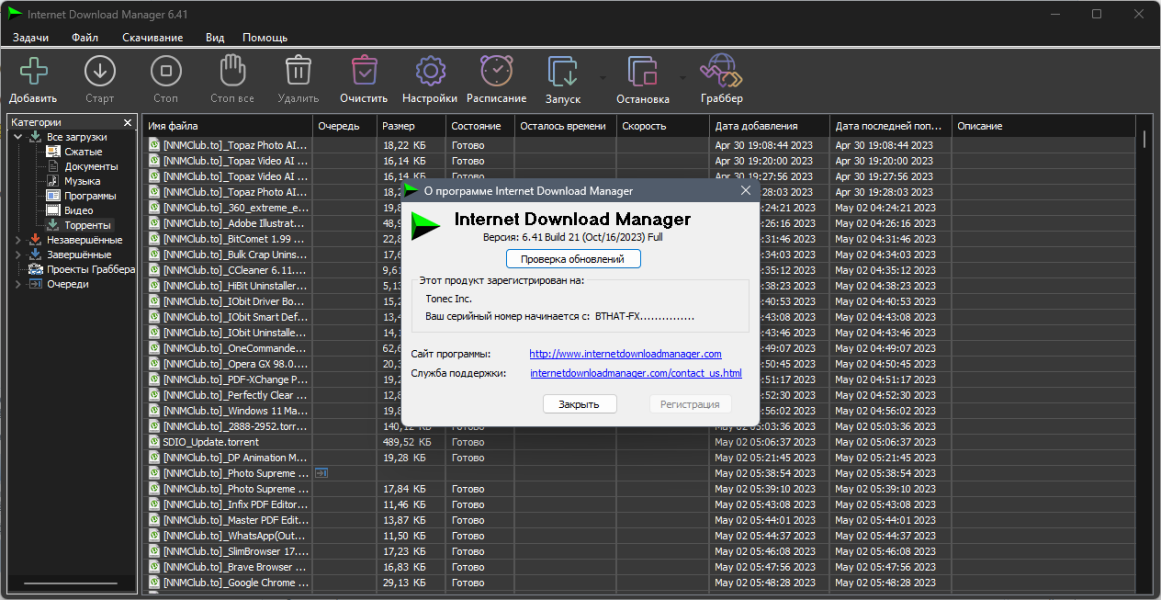Select Торренты category in sidebar
This screenshot has height=600, width=1161.
tap(87, 224)
